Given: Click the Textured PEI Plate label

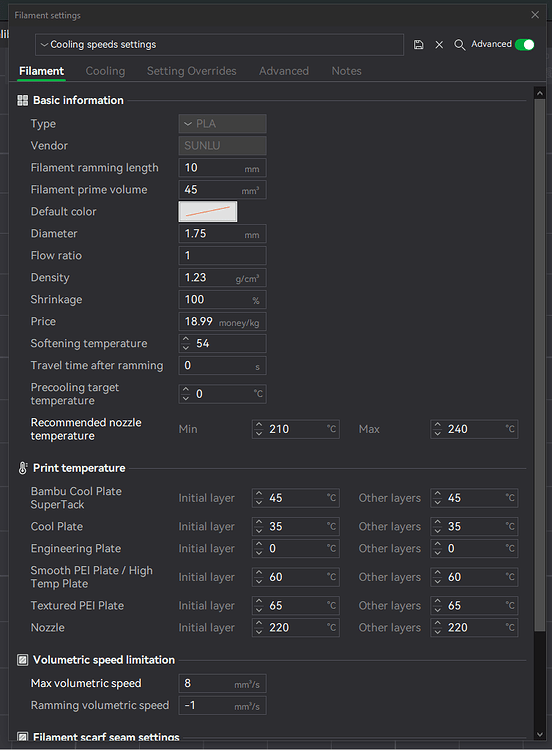Looking at the screenshot, I should [77, 606].
